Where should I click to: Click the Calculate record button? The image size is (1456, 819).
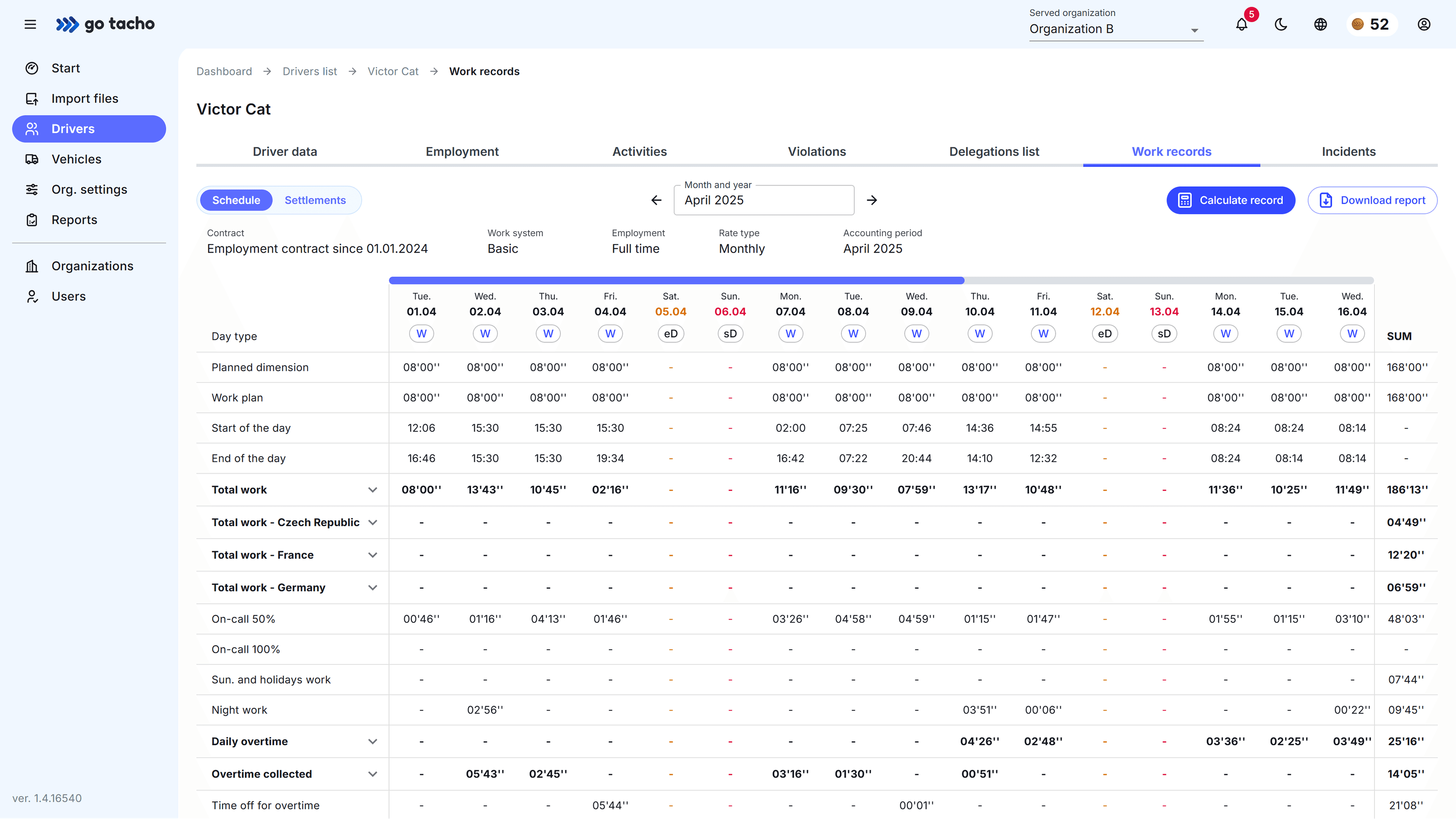[1230, 200]
